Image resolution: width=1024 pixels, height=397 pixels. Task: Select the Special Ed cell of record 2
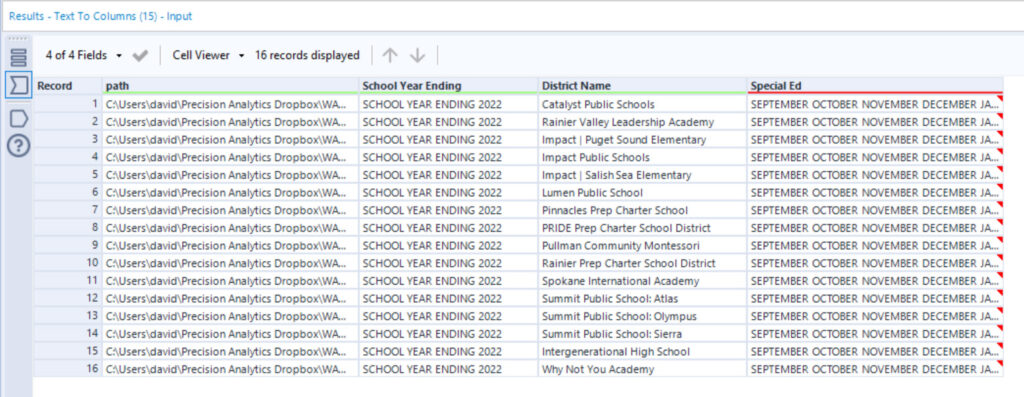click(875, 121)
